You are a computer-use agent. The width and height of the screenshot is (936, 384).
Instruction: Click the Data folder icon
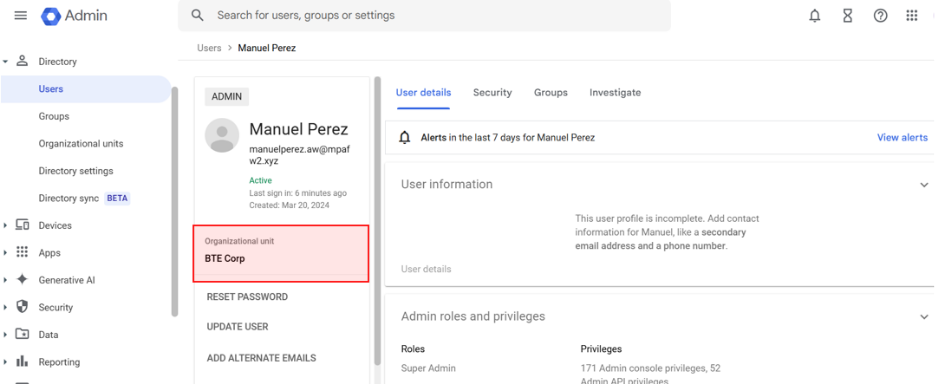[x=22, y=334]
